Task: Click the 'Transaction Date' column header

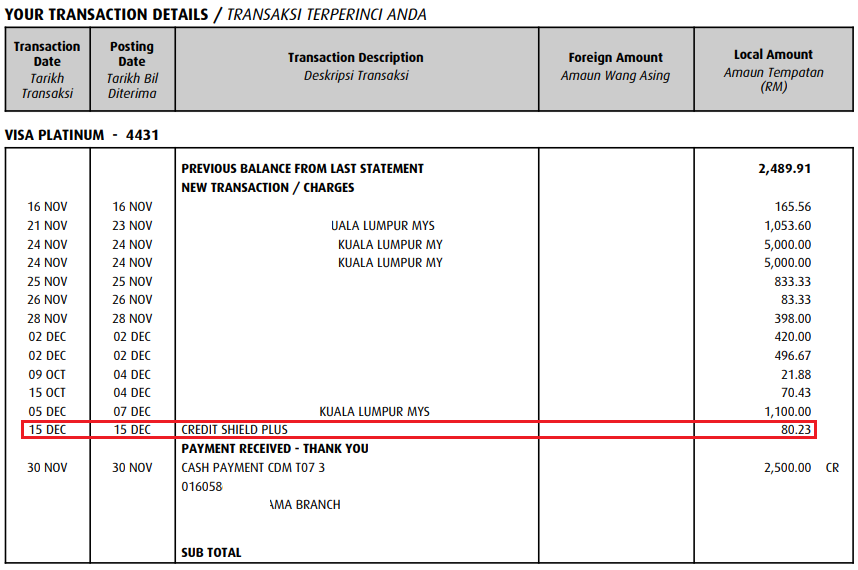Action: click(47, 69)
